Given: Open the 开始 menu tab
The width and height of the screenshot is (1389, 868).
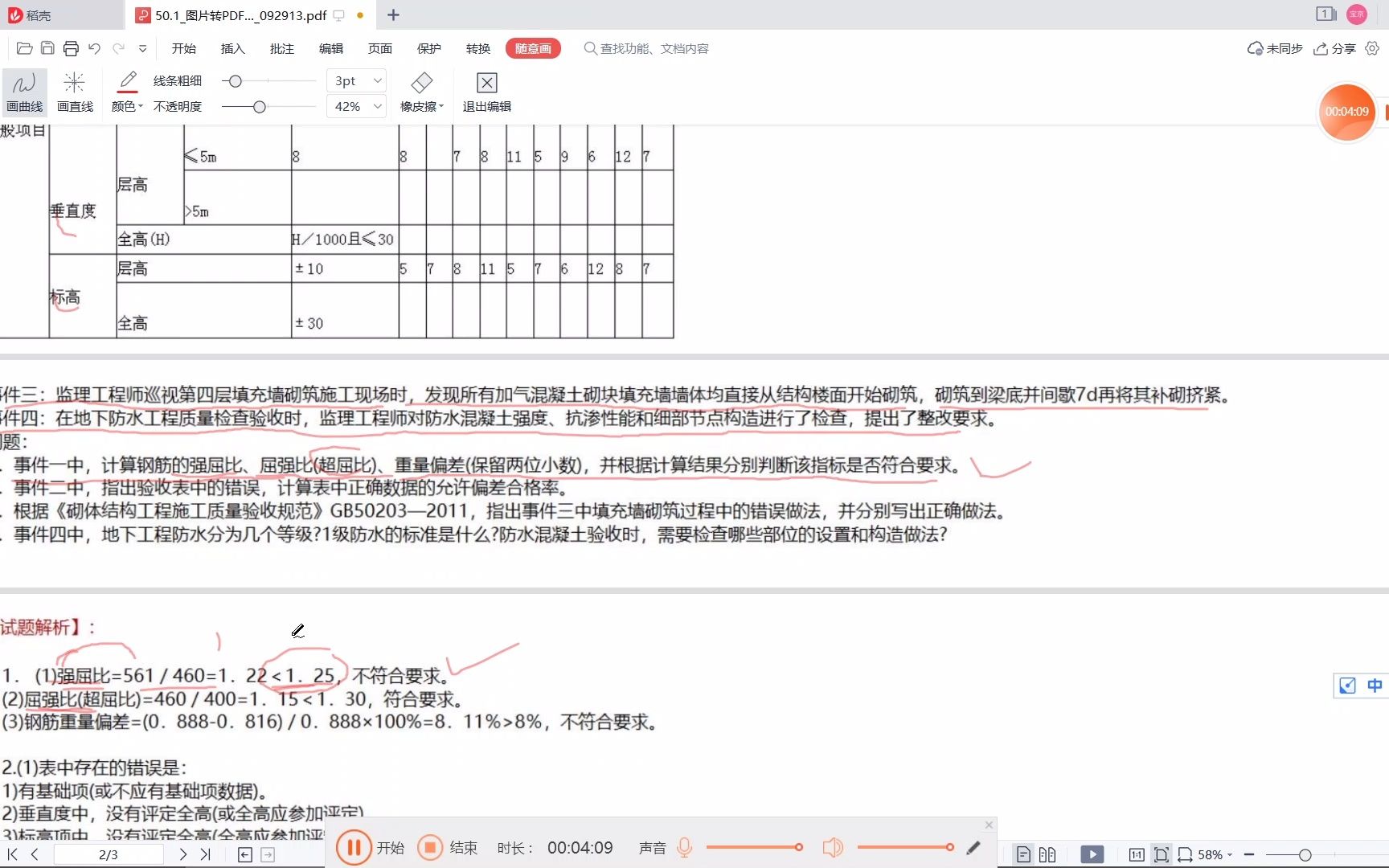Looking at the screenshot, I should pos(184,48).
